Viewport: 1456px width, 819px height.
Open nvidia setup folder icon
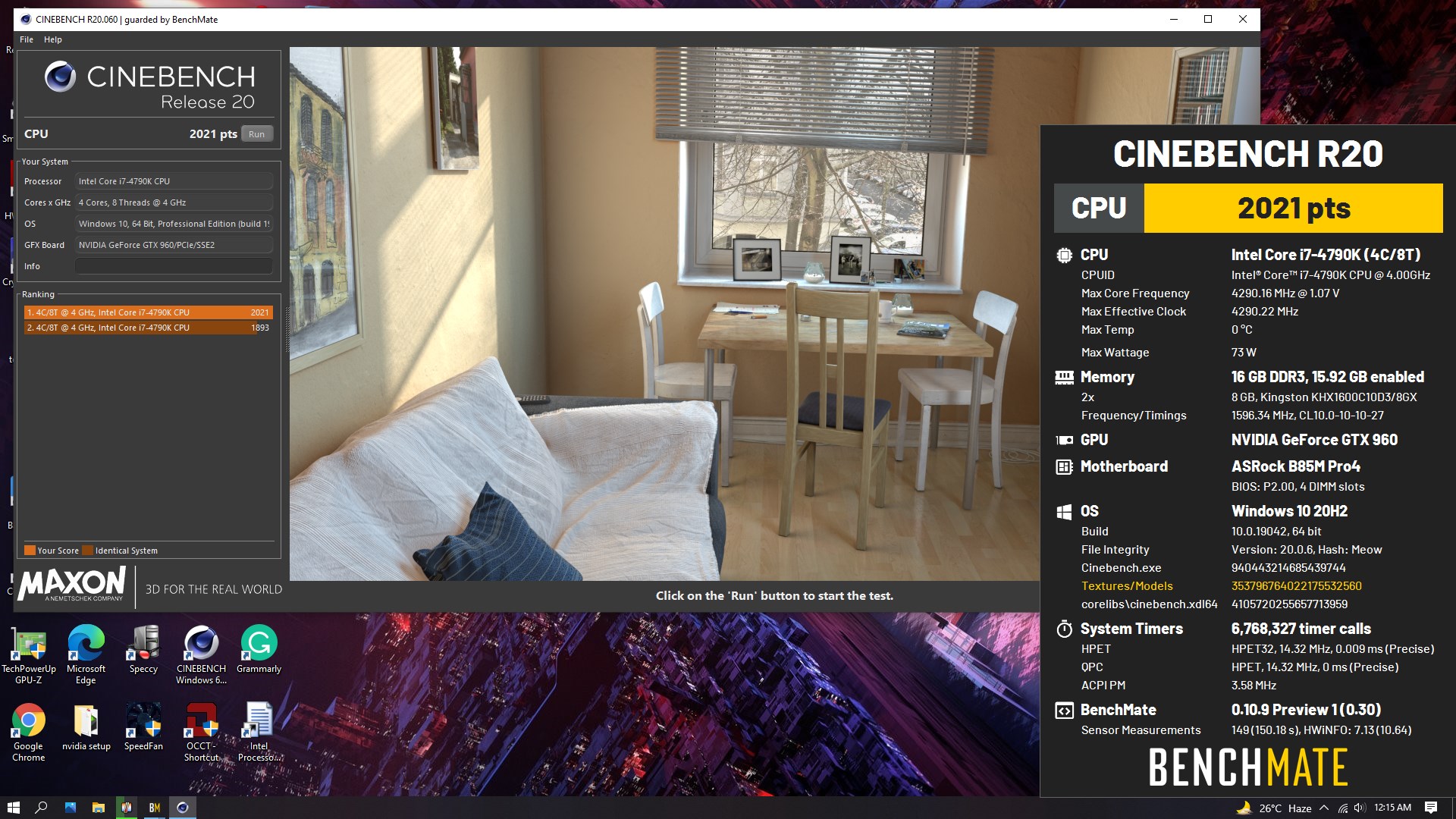[86, 727]
